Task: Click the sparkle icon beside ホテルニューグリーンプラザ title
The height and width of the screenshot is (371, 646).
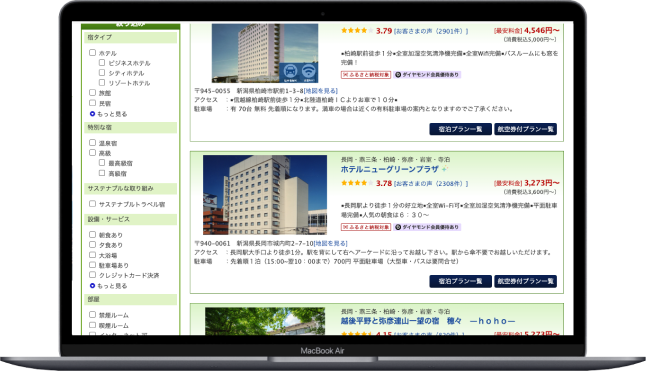Action: (x=445, y=169)
